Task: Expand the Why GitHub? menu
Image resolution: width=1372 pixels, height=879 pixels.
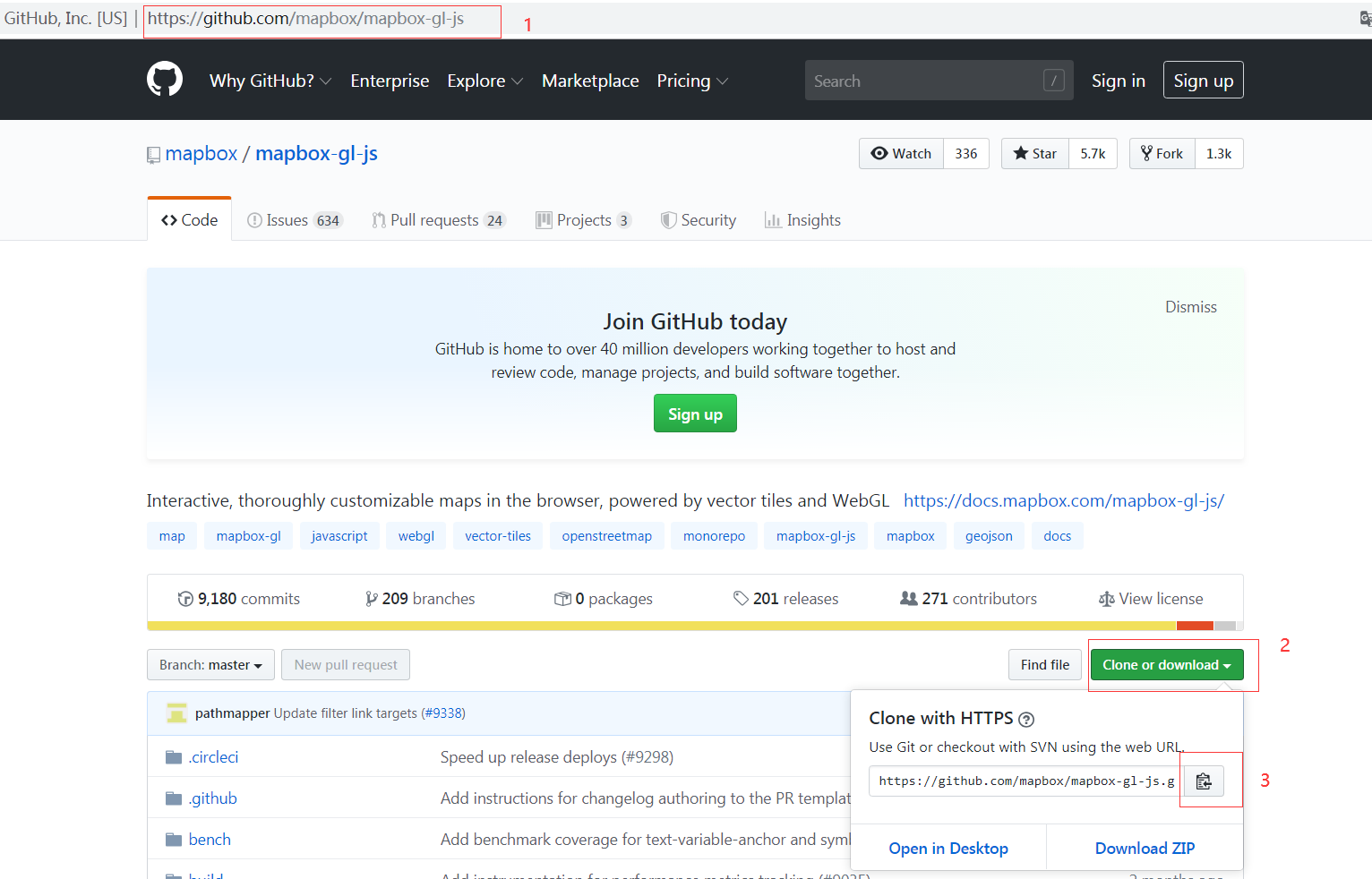Action: [270, 81]
